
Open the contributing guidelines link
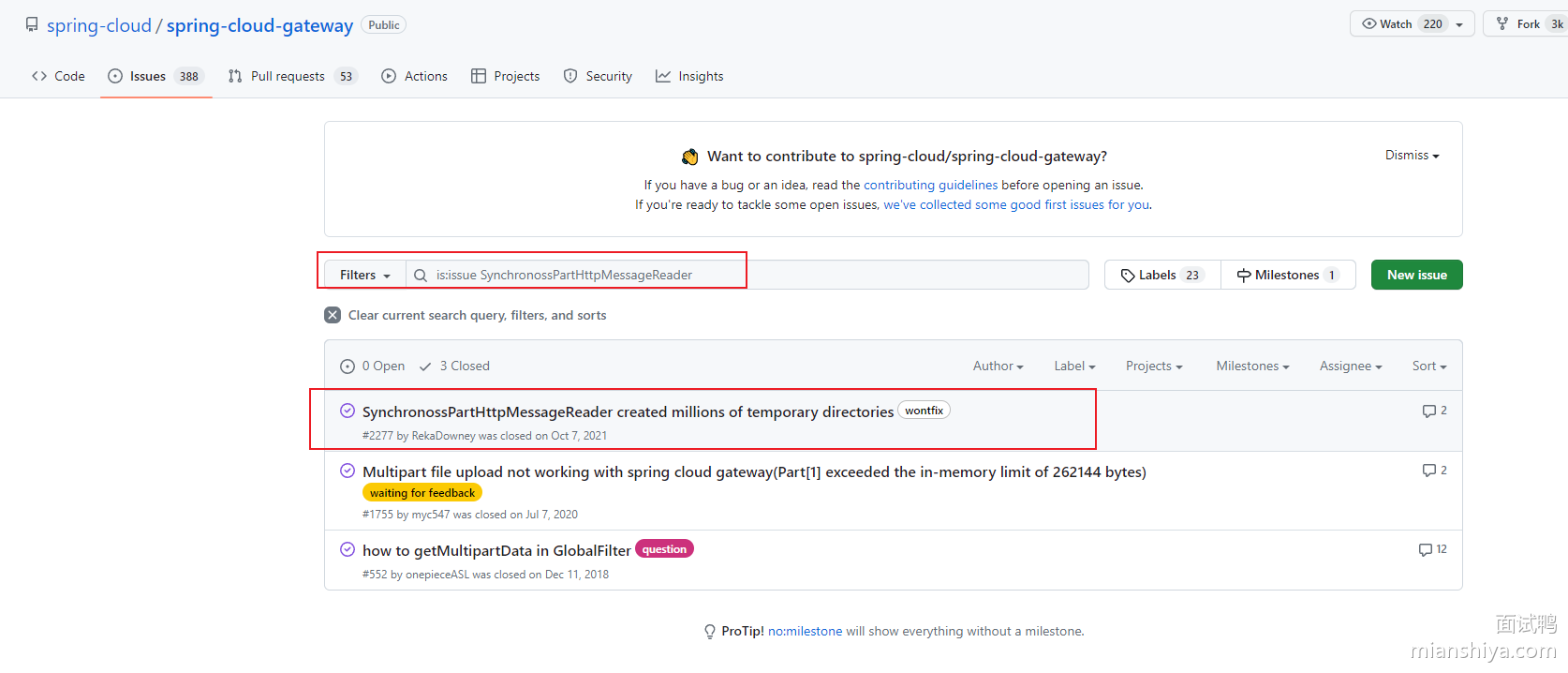click(x=930, y=186)
